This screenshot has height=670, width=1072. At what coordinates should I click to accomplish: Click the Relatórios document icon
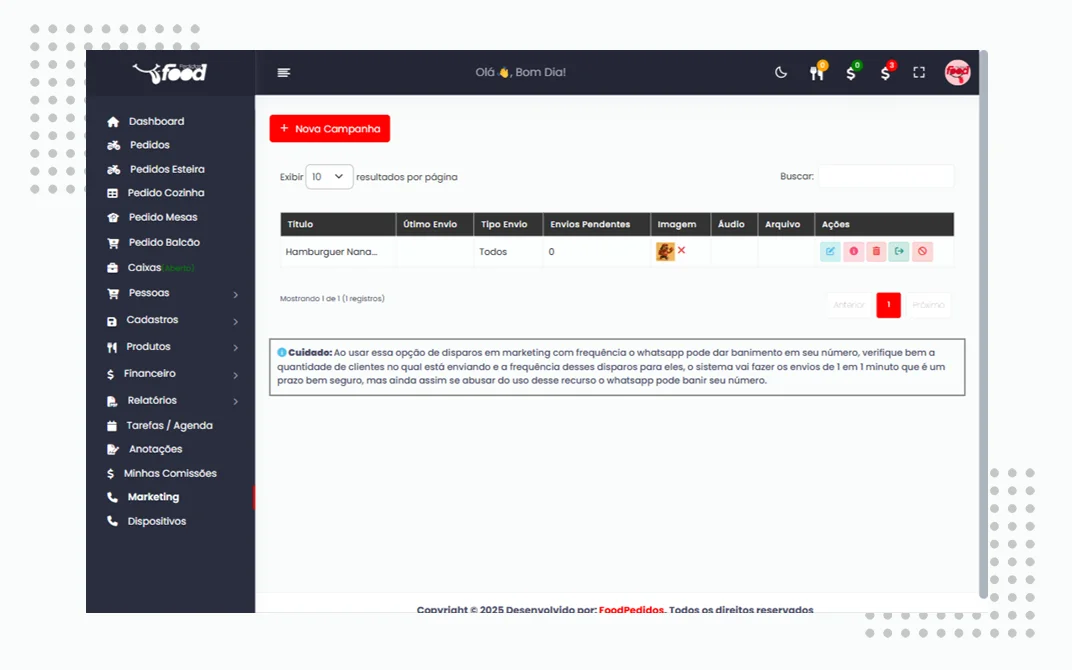[111, 401]
